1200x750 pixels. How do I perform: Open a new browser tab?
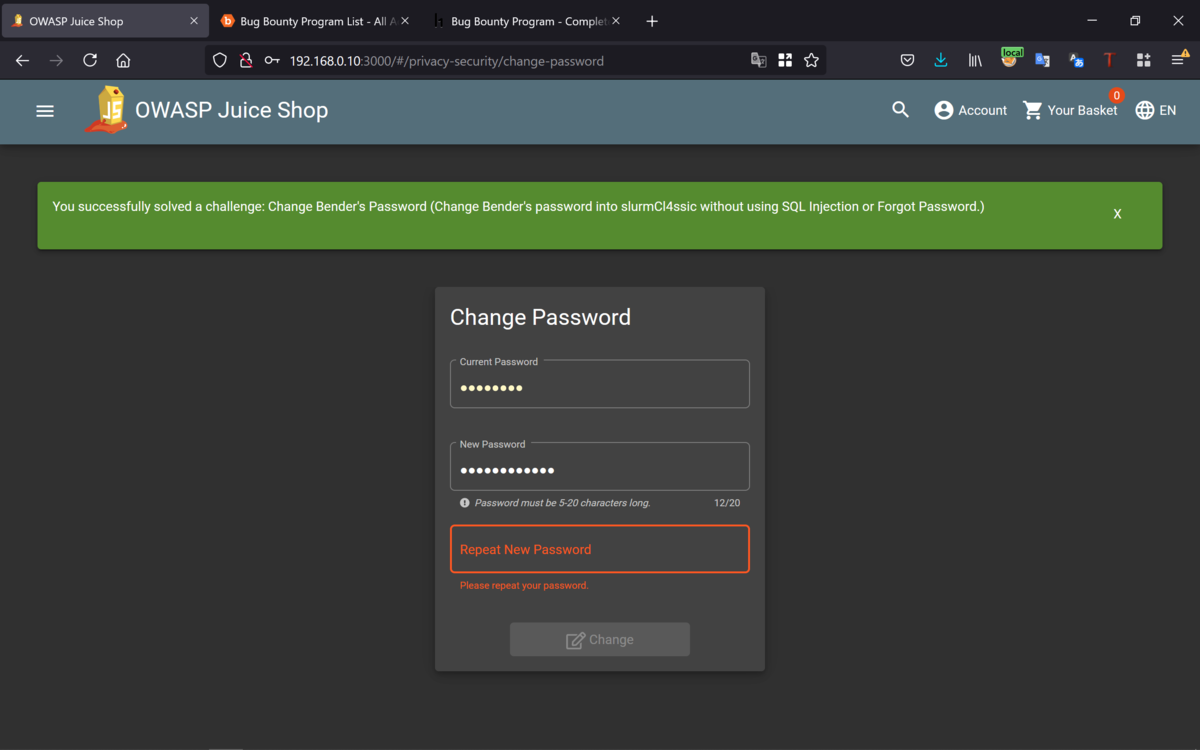pos(652,21)
